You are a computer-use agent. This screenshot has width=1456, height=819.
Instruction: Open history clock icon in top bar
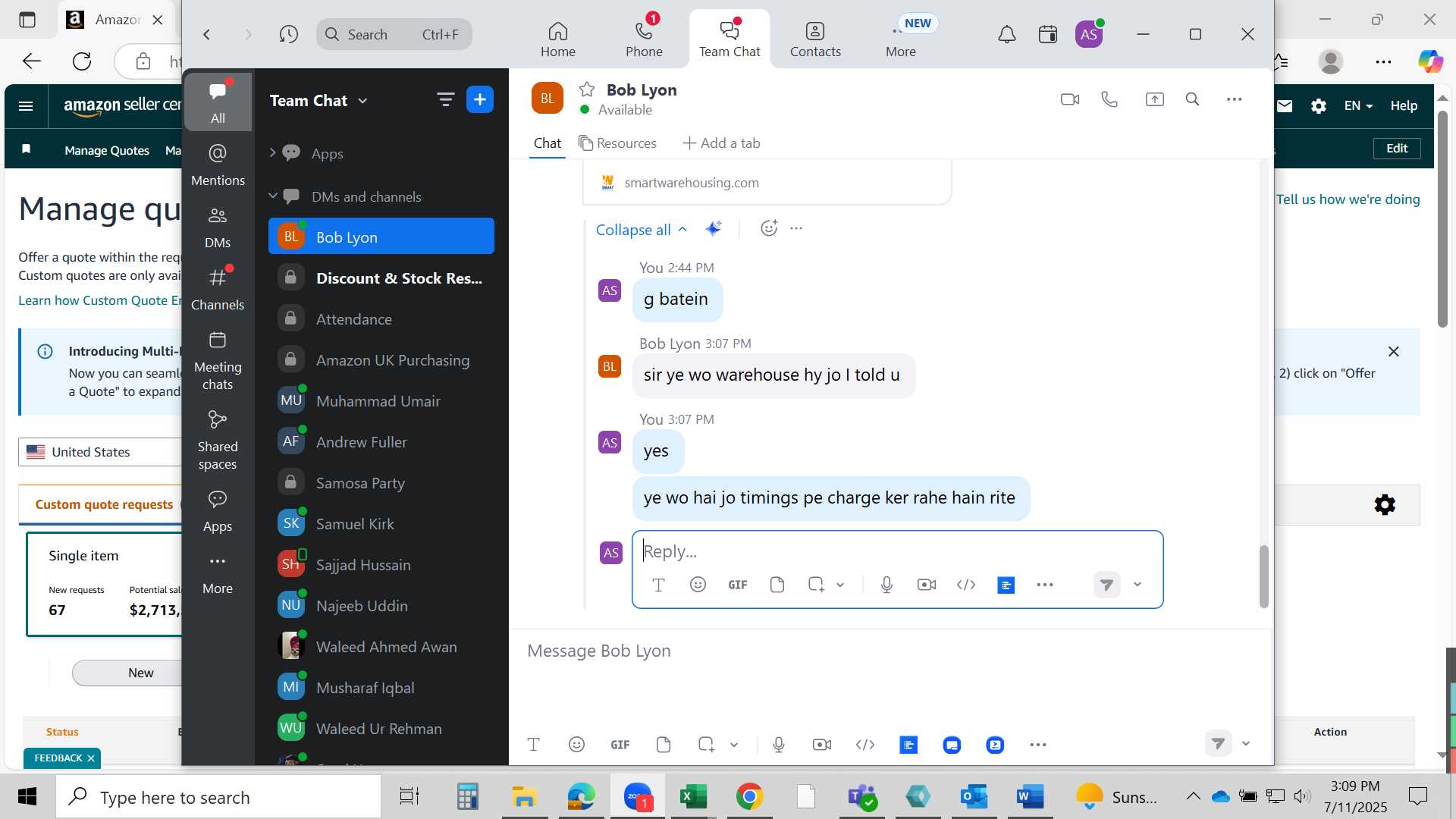(288, 34)
